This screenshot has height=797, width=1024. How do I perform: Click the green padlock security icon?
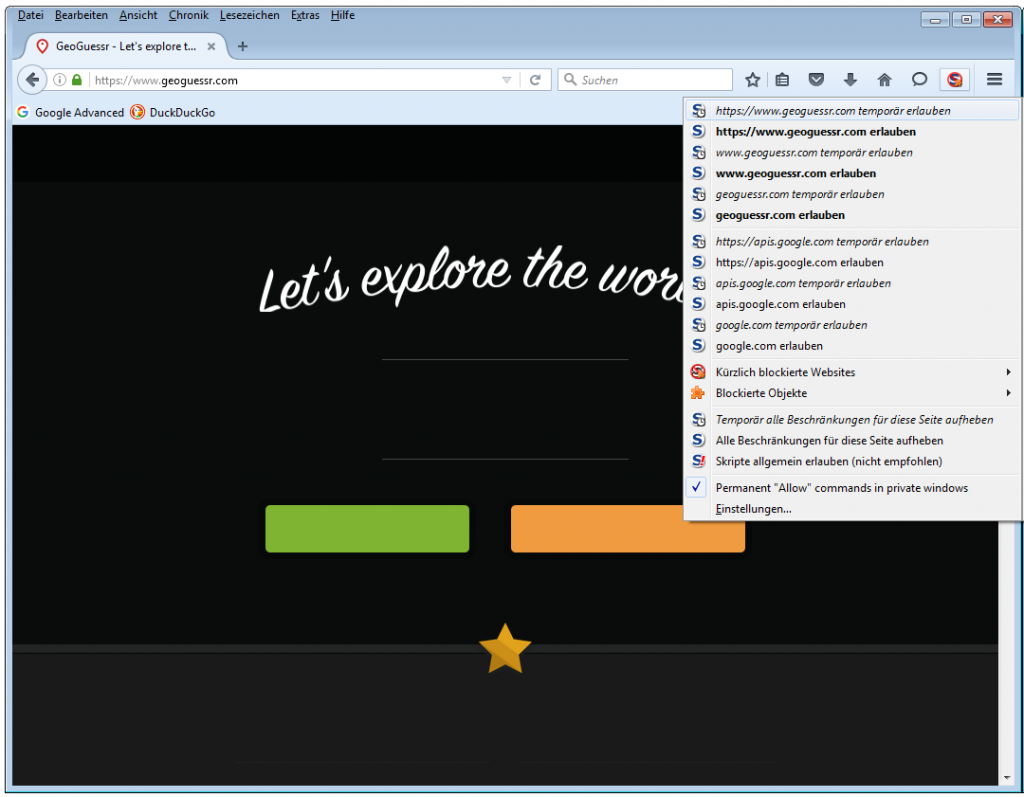[77, 80]
